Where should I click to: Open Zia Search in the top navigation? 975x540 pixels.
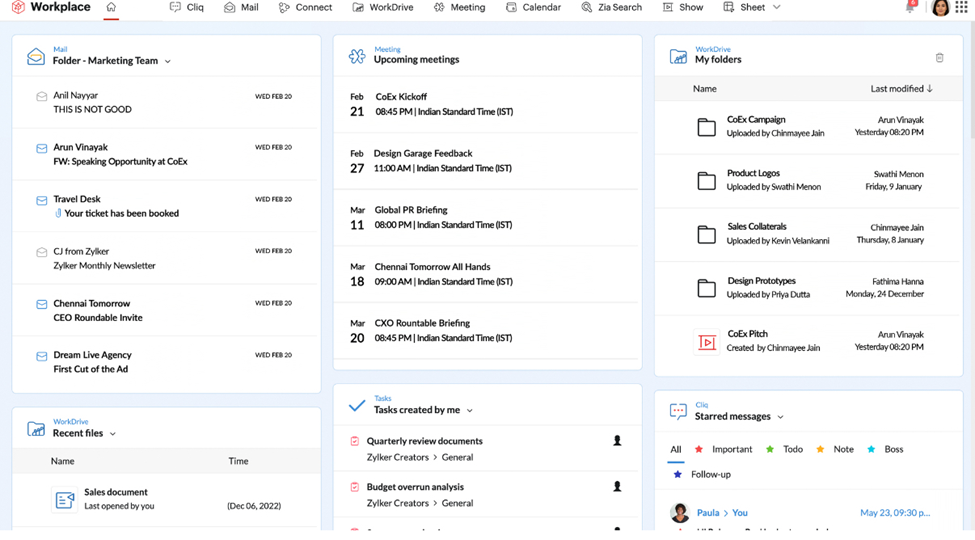pyautogui.click(x=611, y=7)
